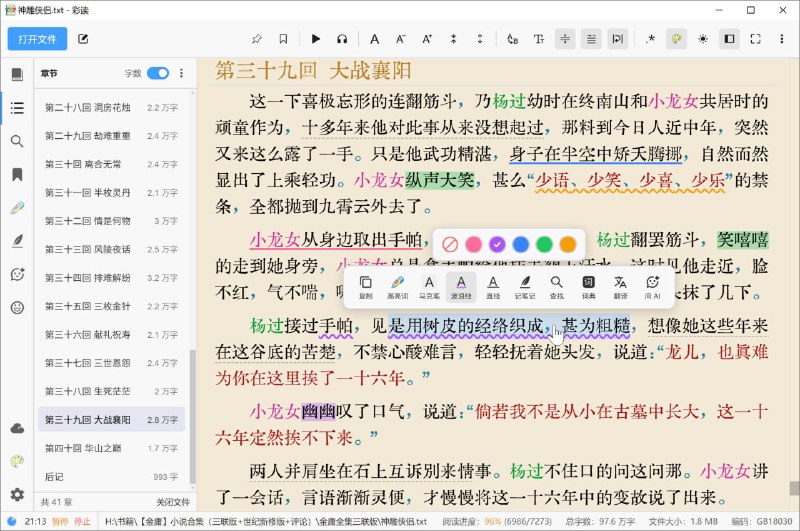
Task: Open the search icon in left sidebar
Action: point(17,141)
